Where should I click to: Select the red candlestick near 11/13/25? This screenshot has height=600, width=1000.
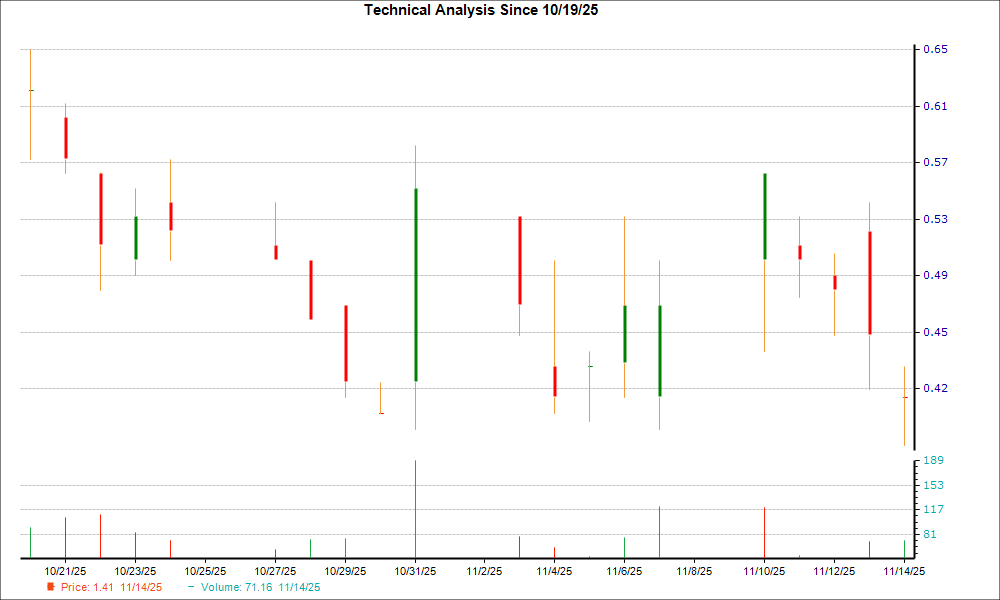(871, 280)
